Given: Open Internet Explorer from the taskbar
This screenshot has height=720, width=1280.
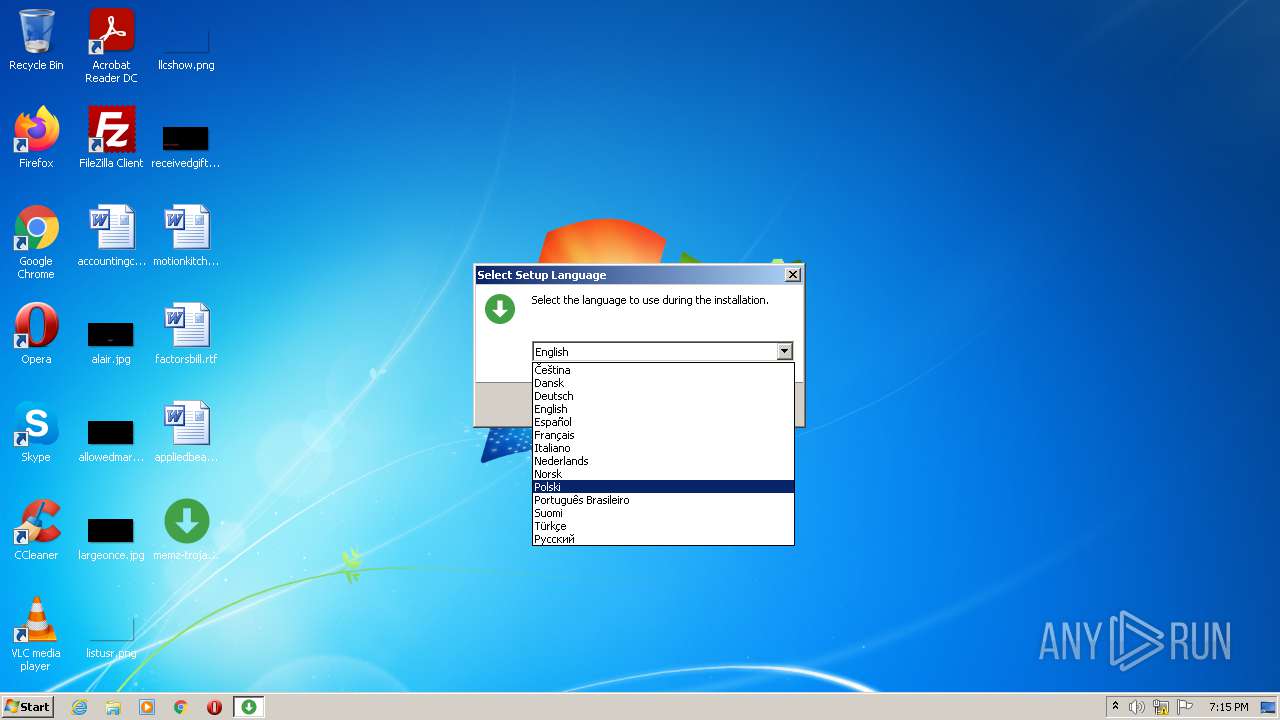Looking at the screenshot, I should point(79,707).
